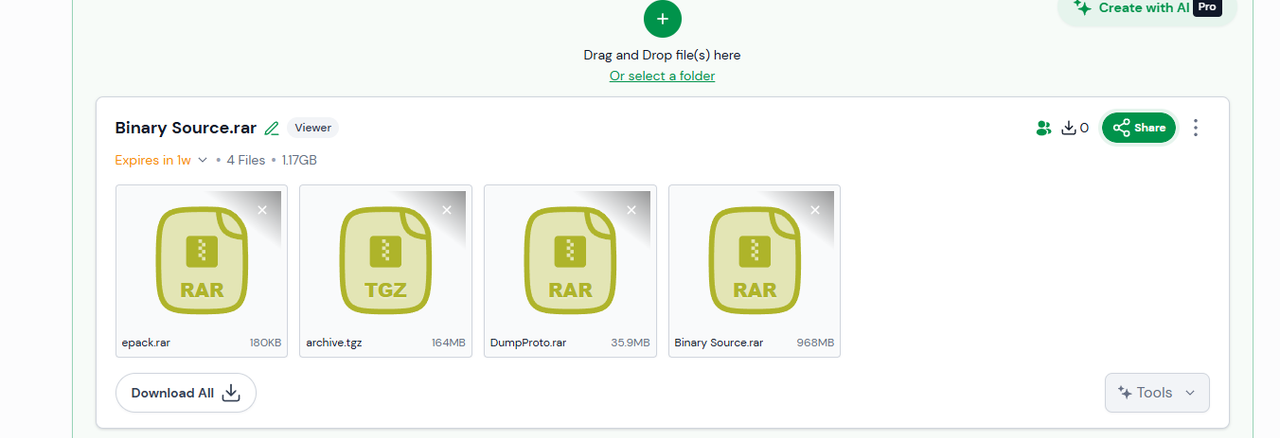Remove epack.rar with its X icon
Screen dimensions: 1280x438
(262, 210)
